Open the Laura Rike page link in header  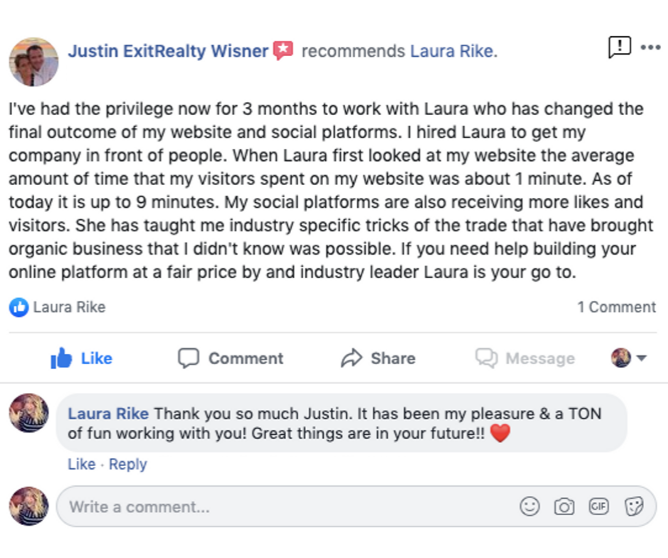[x=452, y=51]
